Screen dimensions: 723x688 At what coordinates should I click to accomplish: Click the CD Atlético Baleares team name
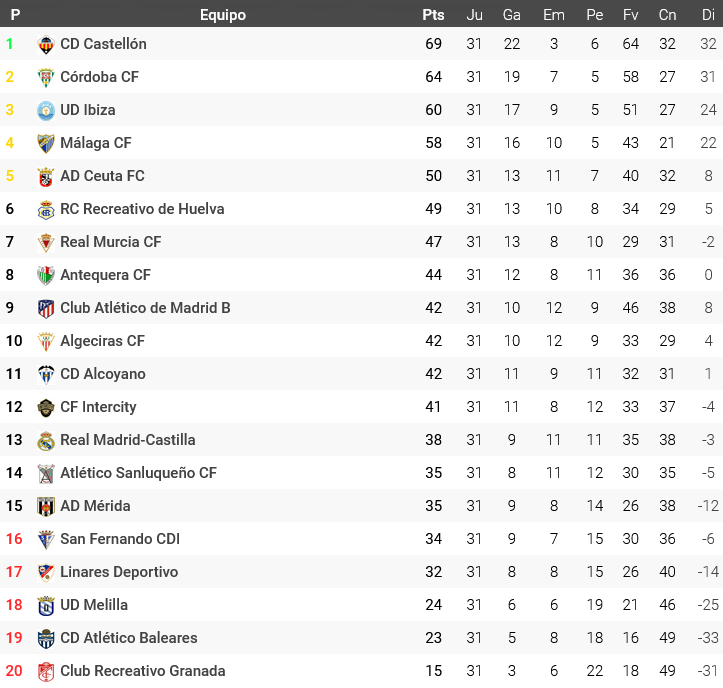tap(129, 638)
